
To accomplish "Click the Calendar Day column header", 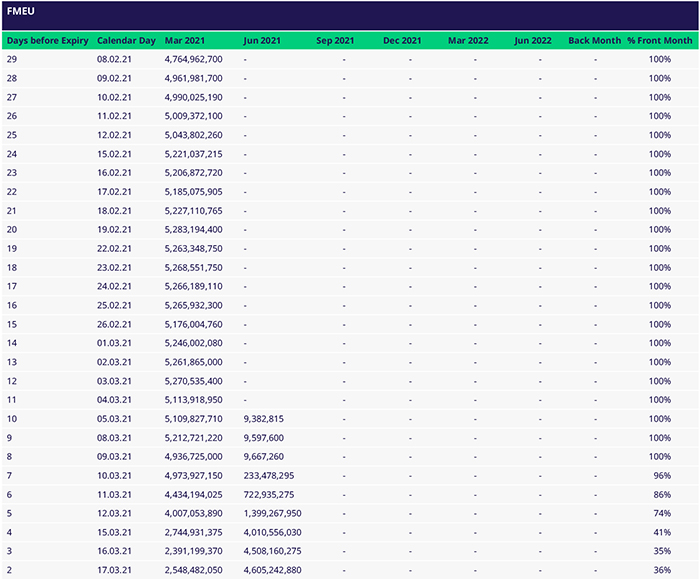I will point(126,41).
